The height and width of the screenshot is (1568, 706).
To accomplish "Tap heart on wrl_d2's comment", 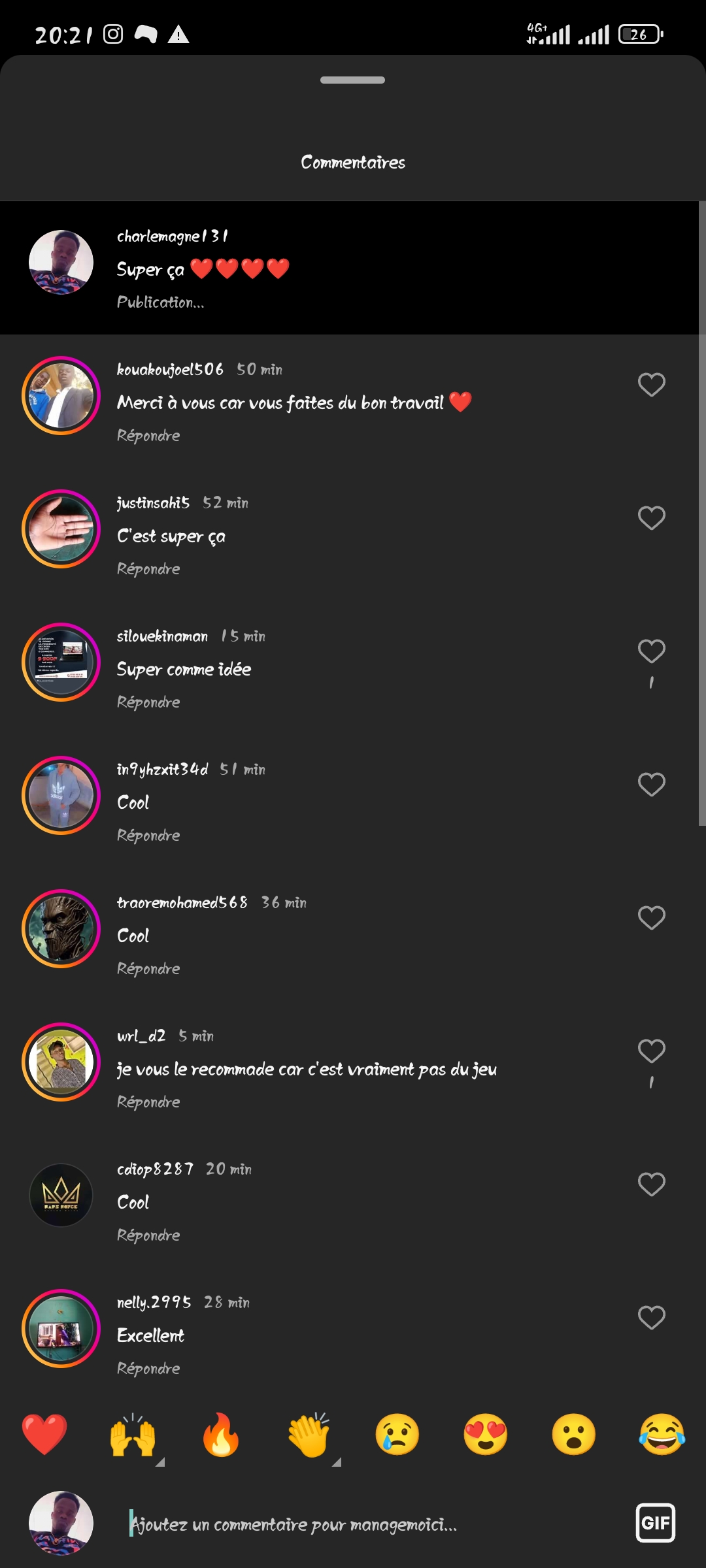I will (651, 1051).
